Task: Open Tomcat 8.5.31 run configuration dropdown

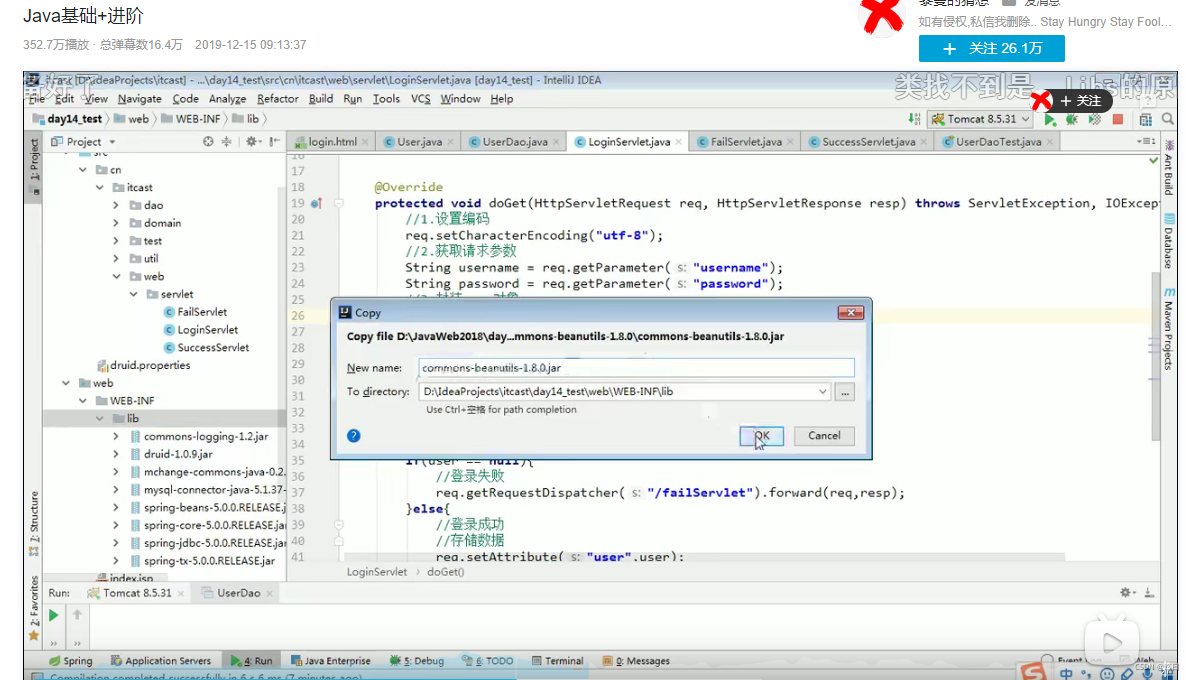Action: [980, 119]
